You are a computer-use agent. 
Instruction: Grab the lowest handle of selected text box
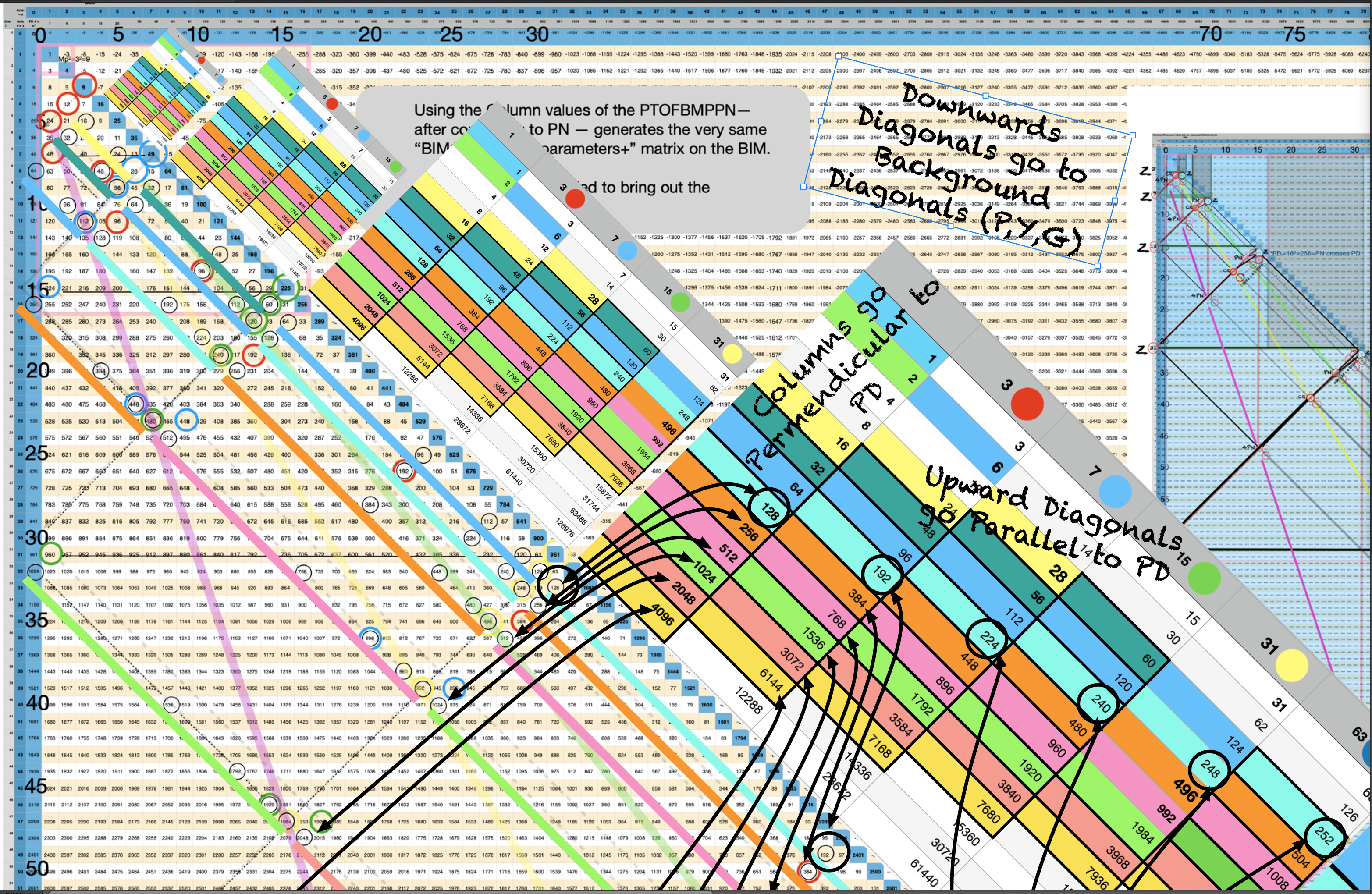[1098, 266]
